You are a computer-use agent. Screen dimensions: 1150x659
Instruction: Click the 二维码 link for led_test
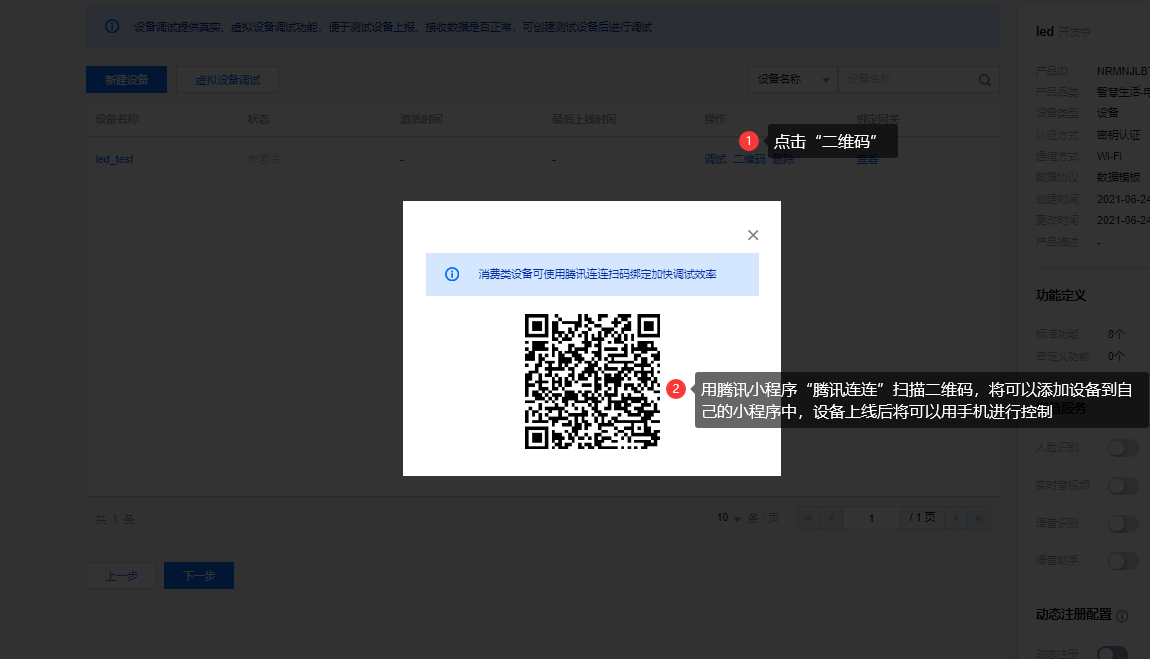point(749,159)
